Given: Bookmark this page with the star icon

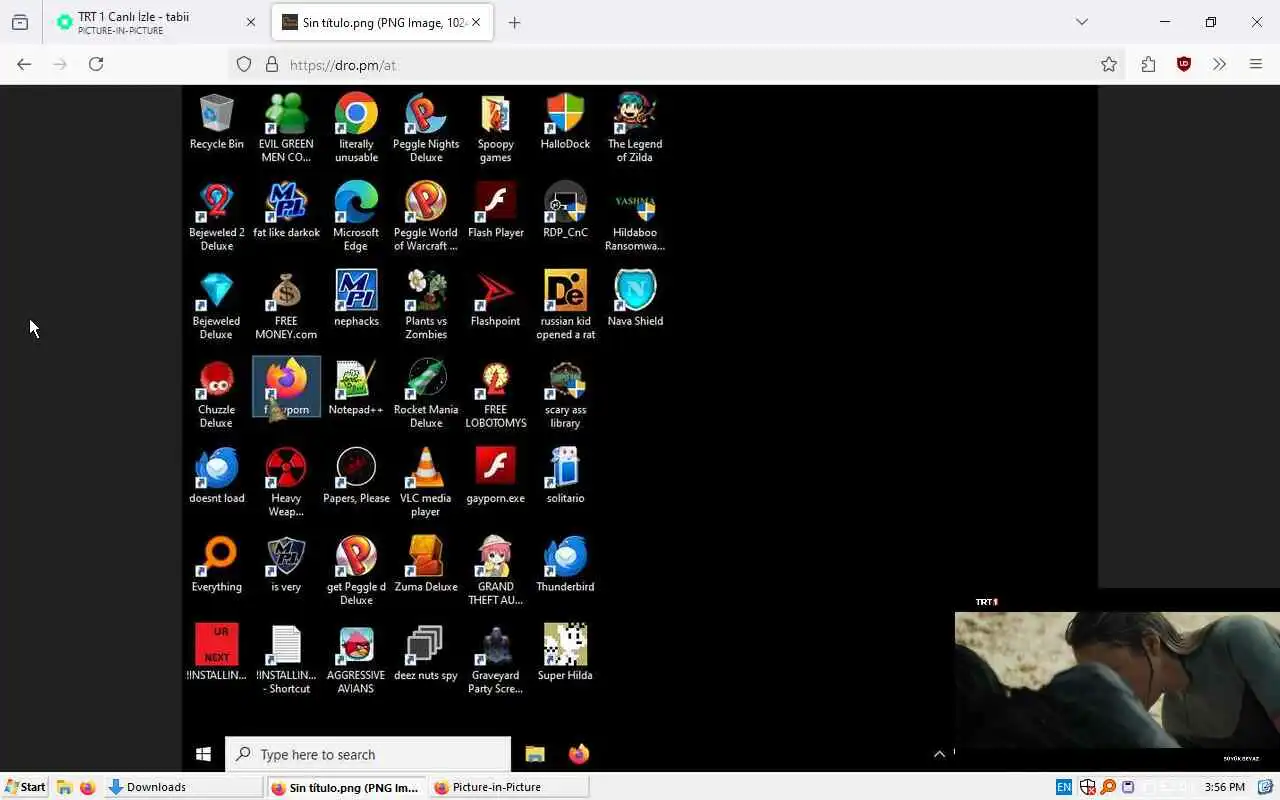Looking at the screenshot, I should [1109, 64].
